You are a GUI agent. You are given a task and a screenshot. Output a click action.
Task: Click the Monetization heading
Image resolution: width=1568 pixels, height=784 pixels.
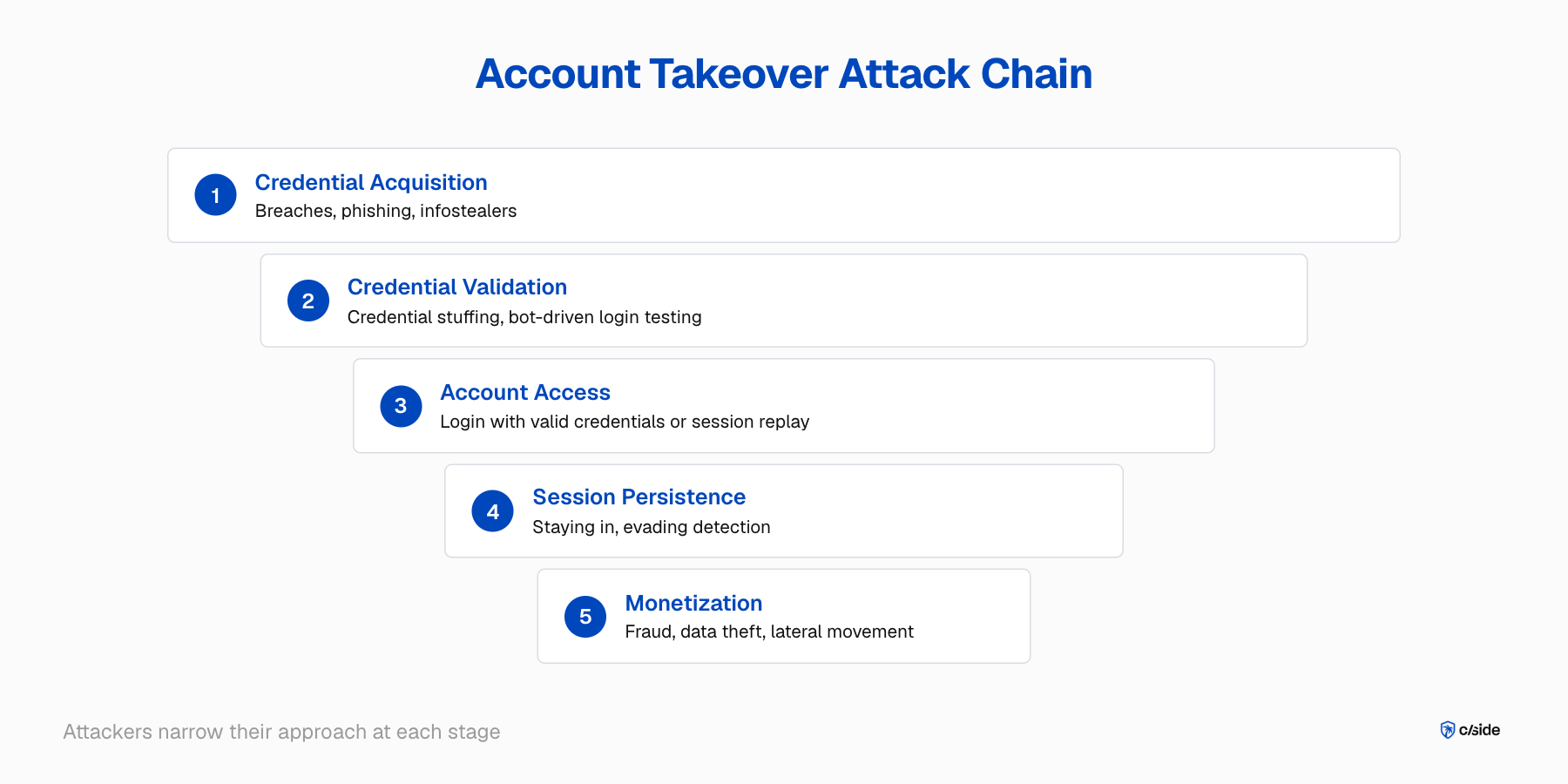pos(693,603)
